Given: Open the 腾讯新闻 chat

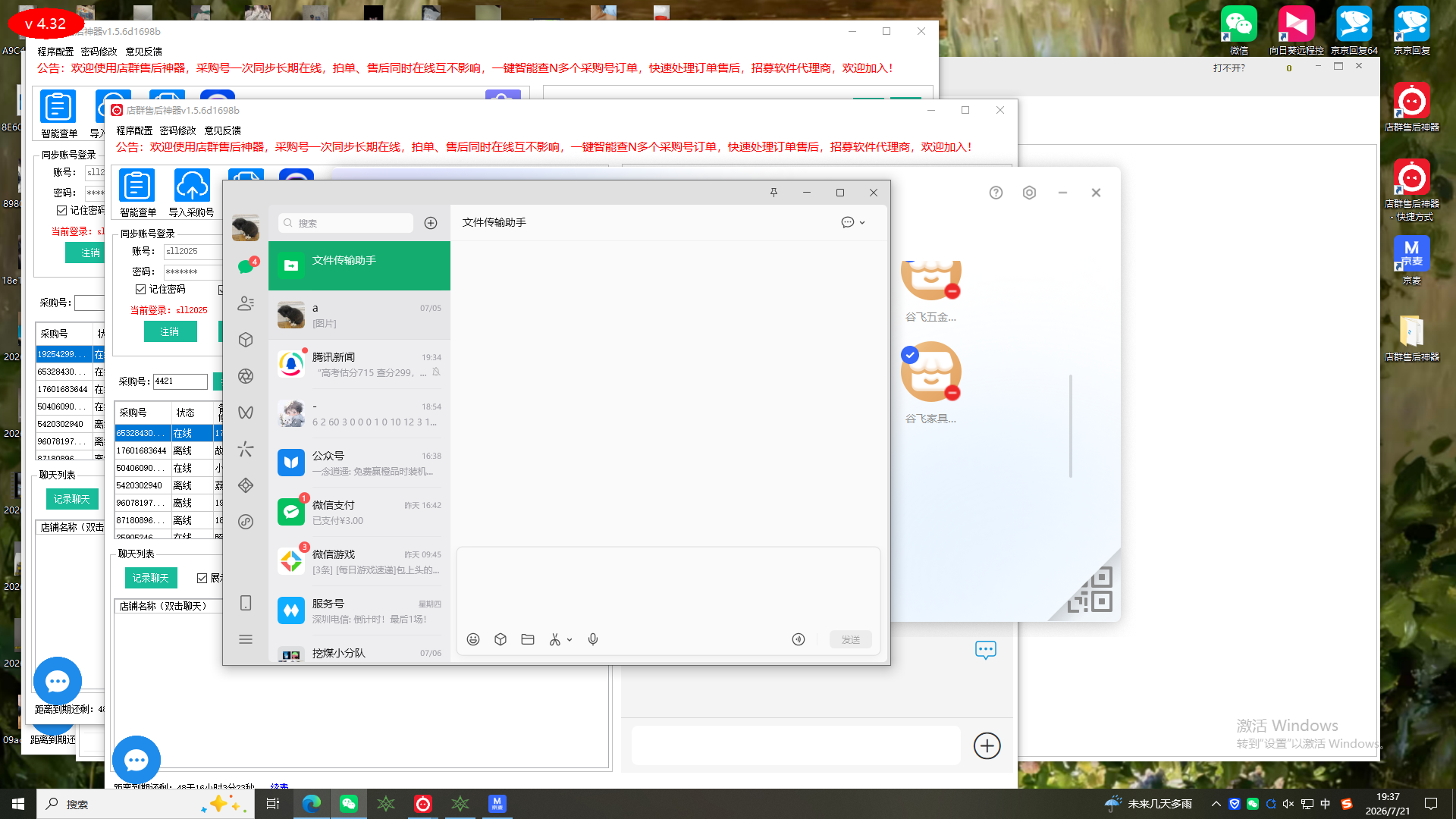Looking at the screenshot, I should tap(359, 365).
